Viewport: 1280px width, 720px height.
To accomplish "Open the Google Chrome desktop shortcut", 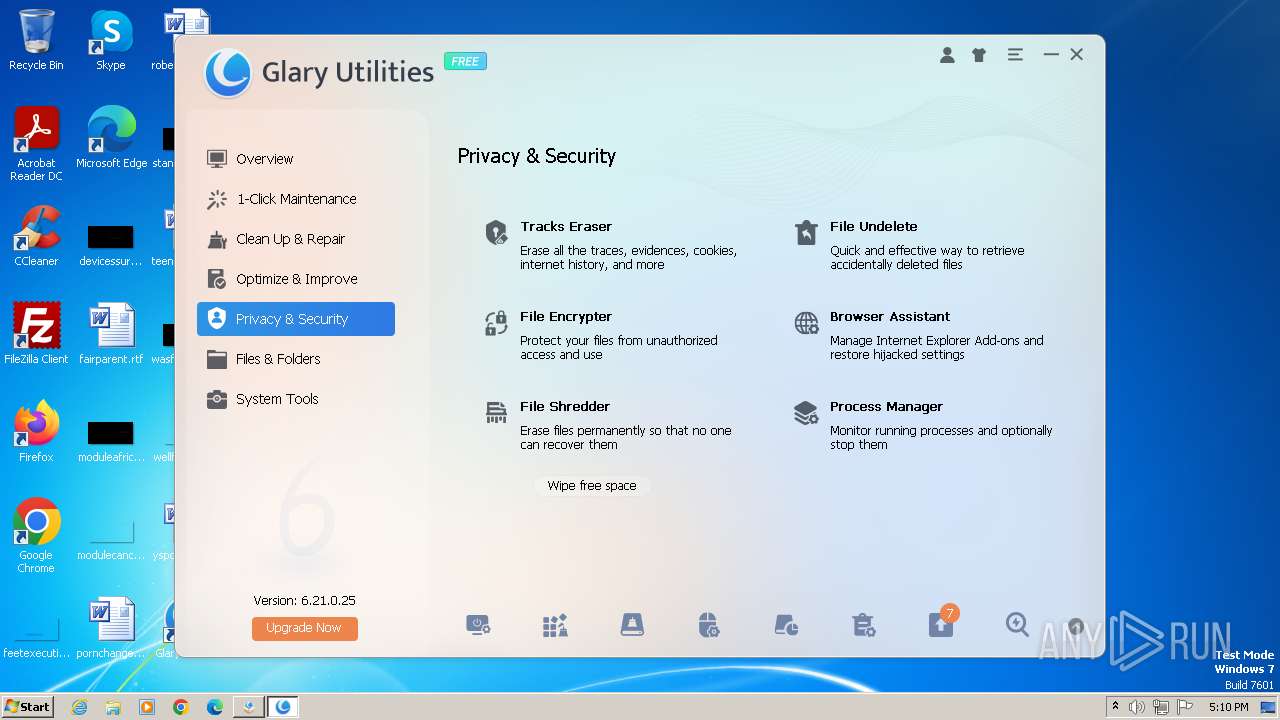I will click(36, 536).
